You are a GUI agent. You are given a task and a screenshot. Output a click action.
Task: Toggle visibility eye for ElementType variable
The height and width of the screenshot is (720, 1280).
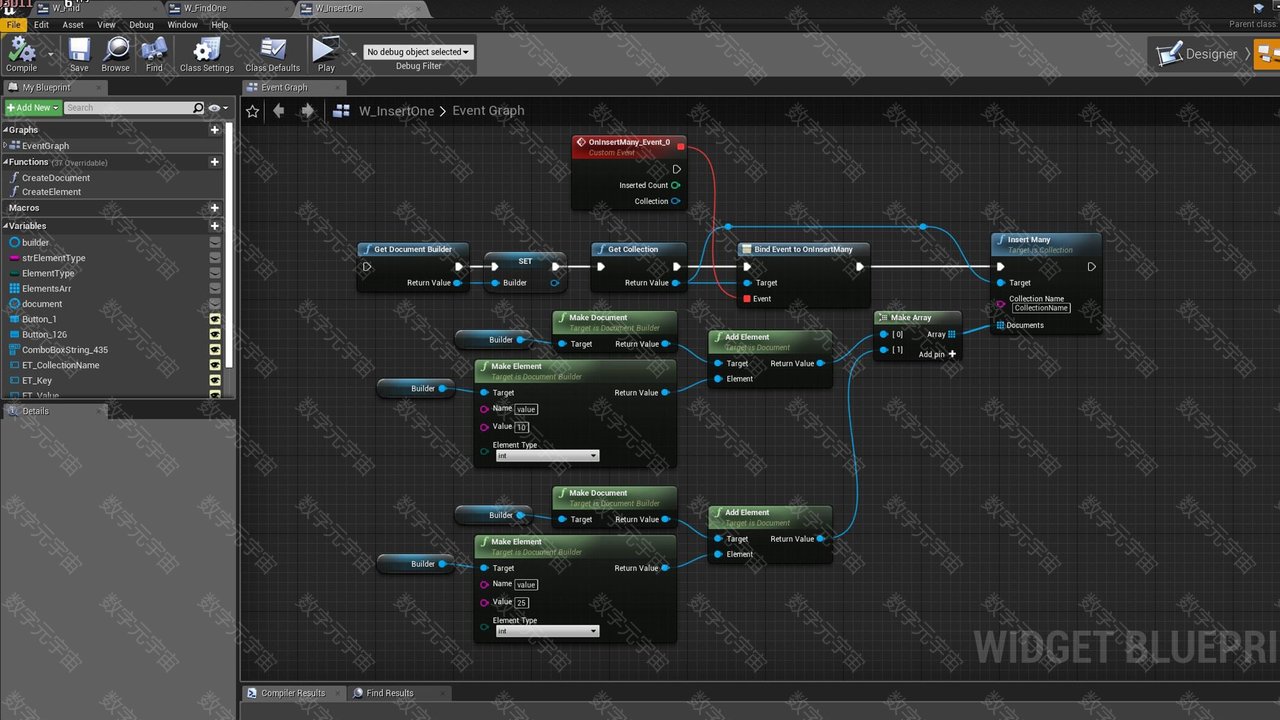pyautogui.click(x=215, y=273)
